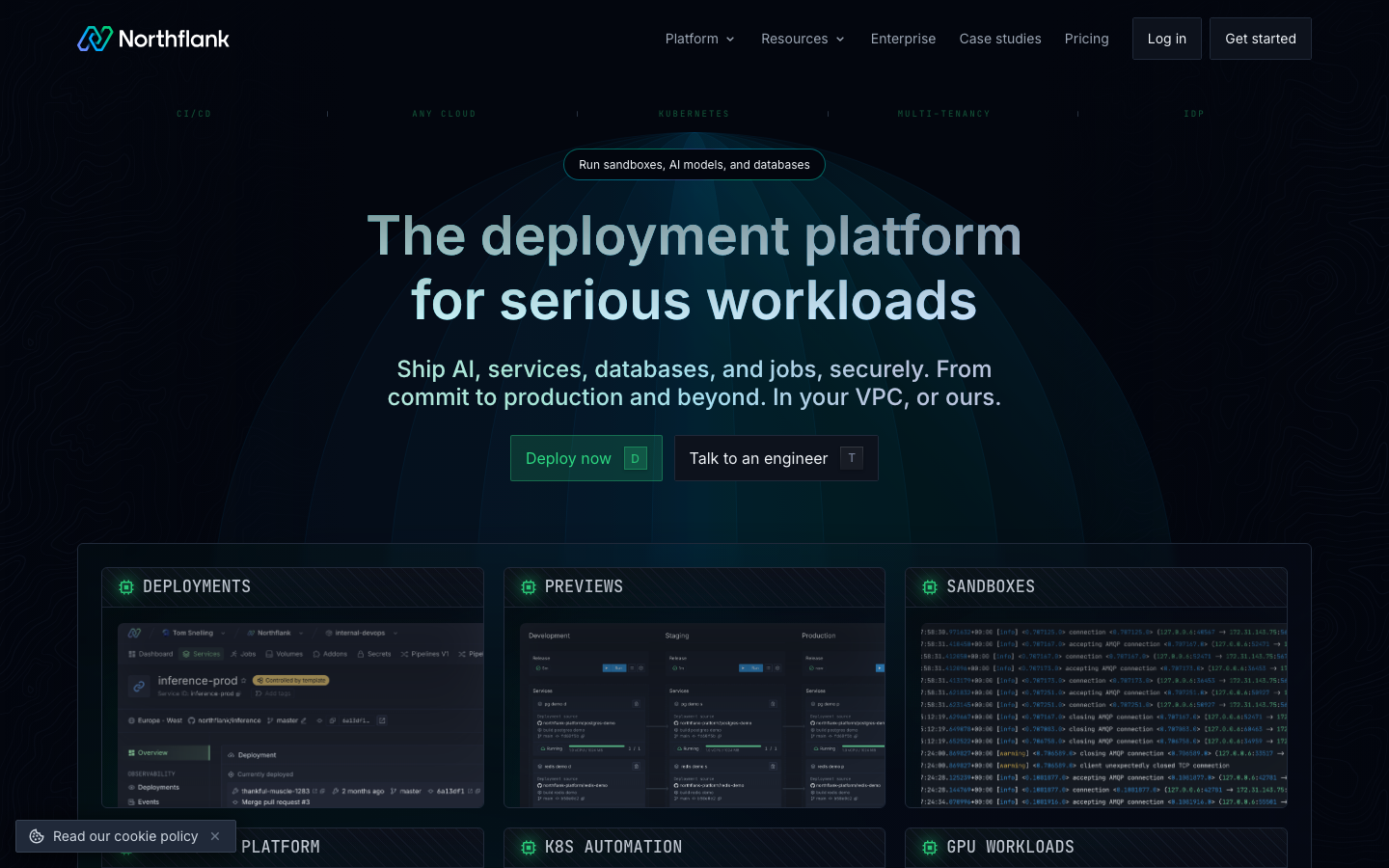Screen dimensions: 1389x868
Task: Click the Run sandboxes, AI models pill
Action: (694, 165)
